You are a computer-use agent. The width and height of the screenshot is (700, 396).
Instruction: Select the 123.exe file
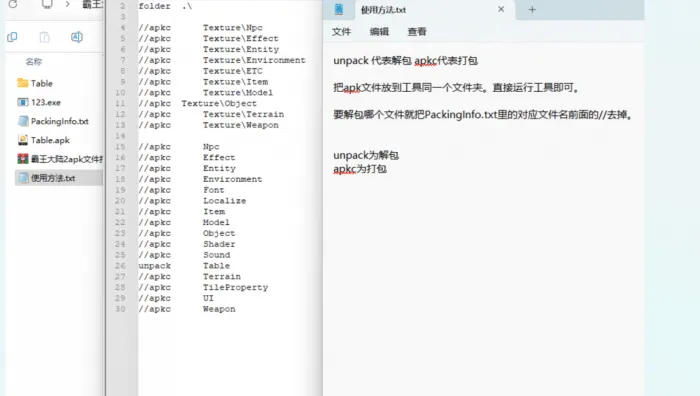(39, 102)
